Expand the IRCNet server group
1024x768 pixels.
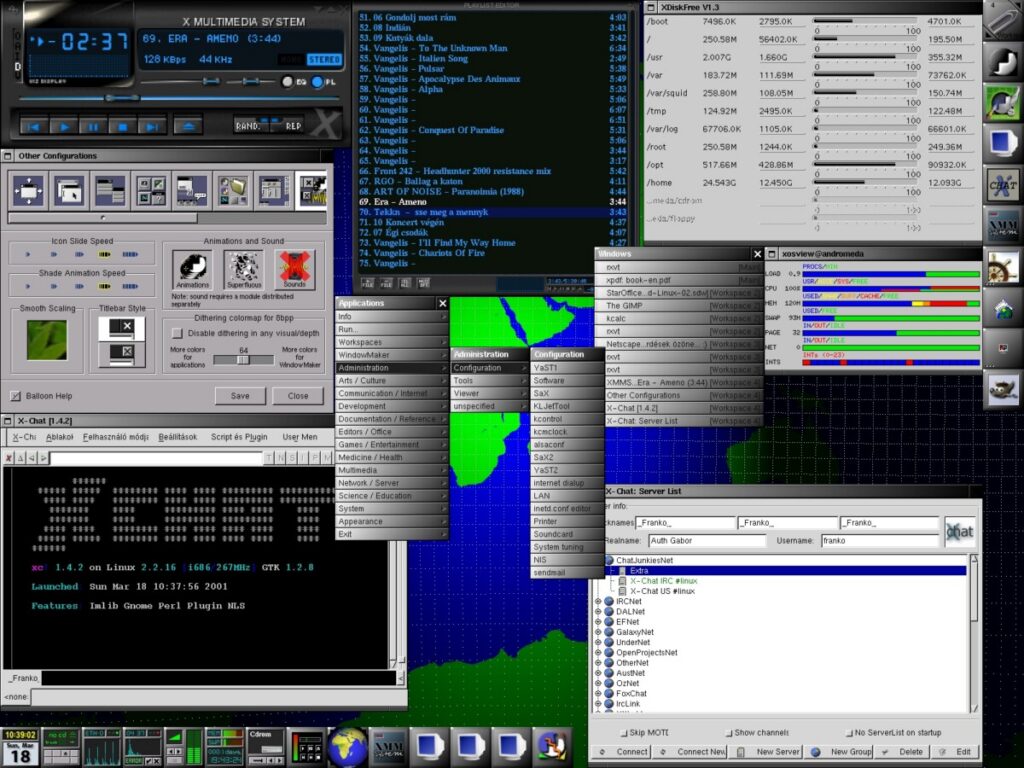coord(599,601)
